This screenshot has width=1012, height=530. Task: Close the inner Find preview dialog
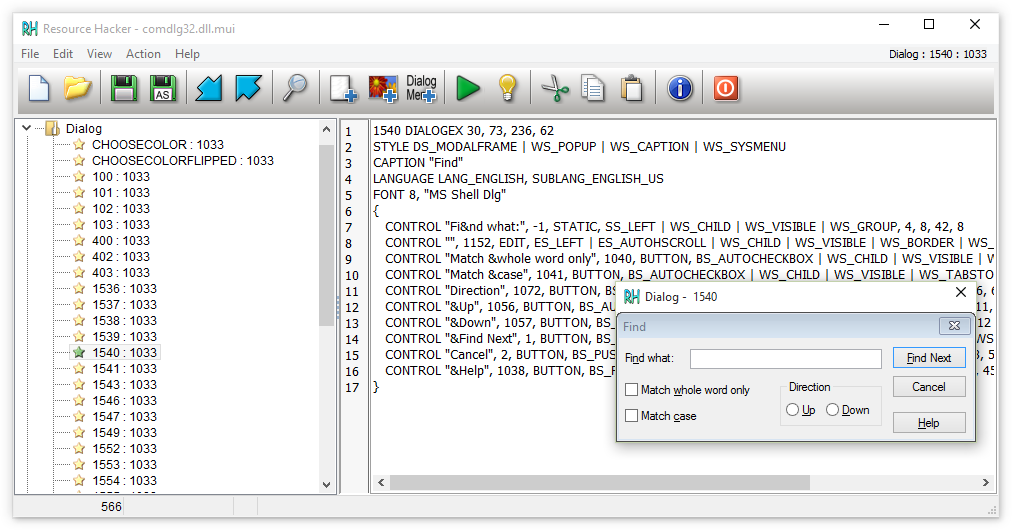pyautogui.click(x=954, y=326)
